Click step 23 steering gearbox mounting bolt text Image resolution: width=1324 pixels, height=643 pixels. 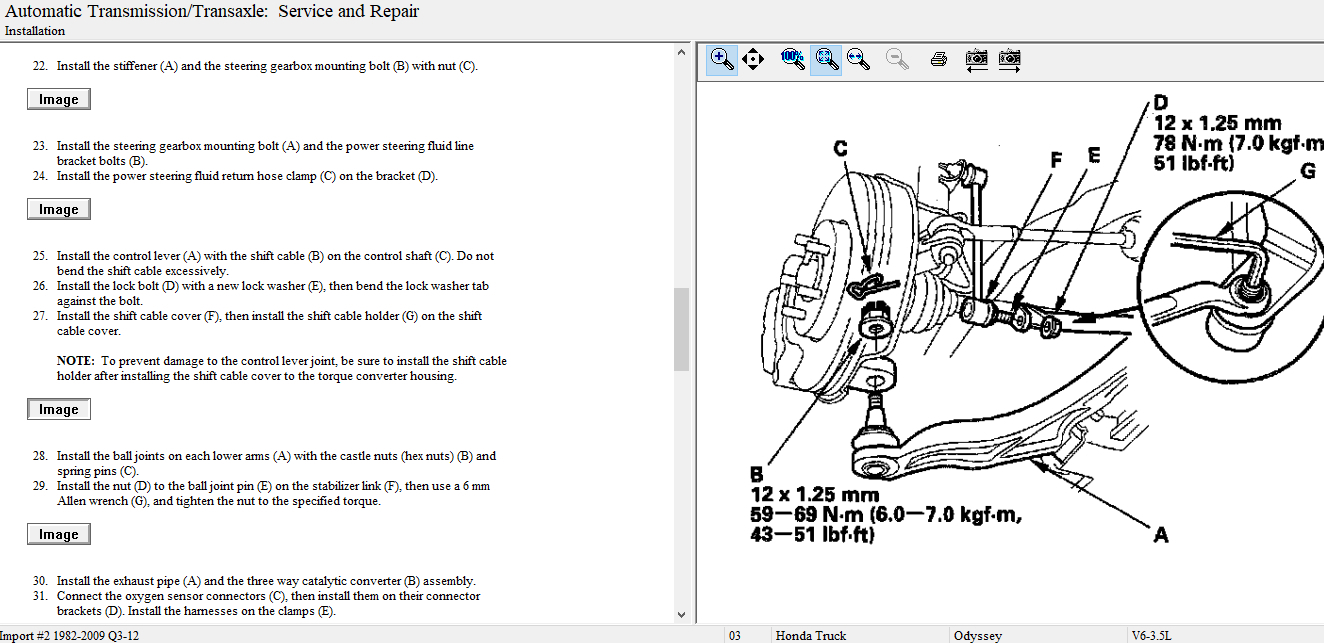[265, 153]
